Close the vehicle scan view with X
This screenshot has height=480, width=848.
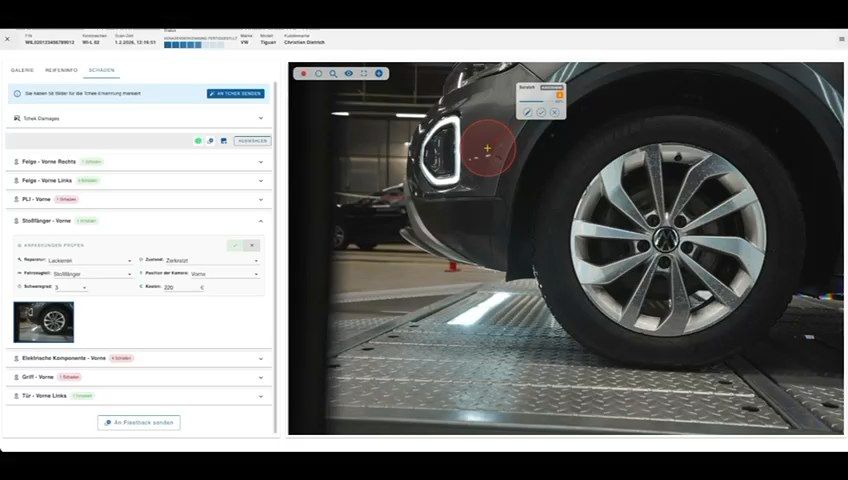click(x=7, y=39)
